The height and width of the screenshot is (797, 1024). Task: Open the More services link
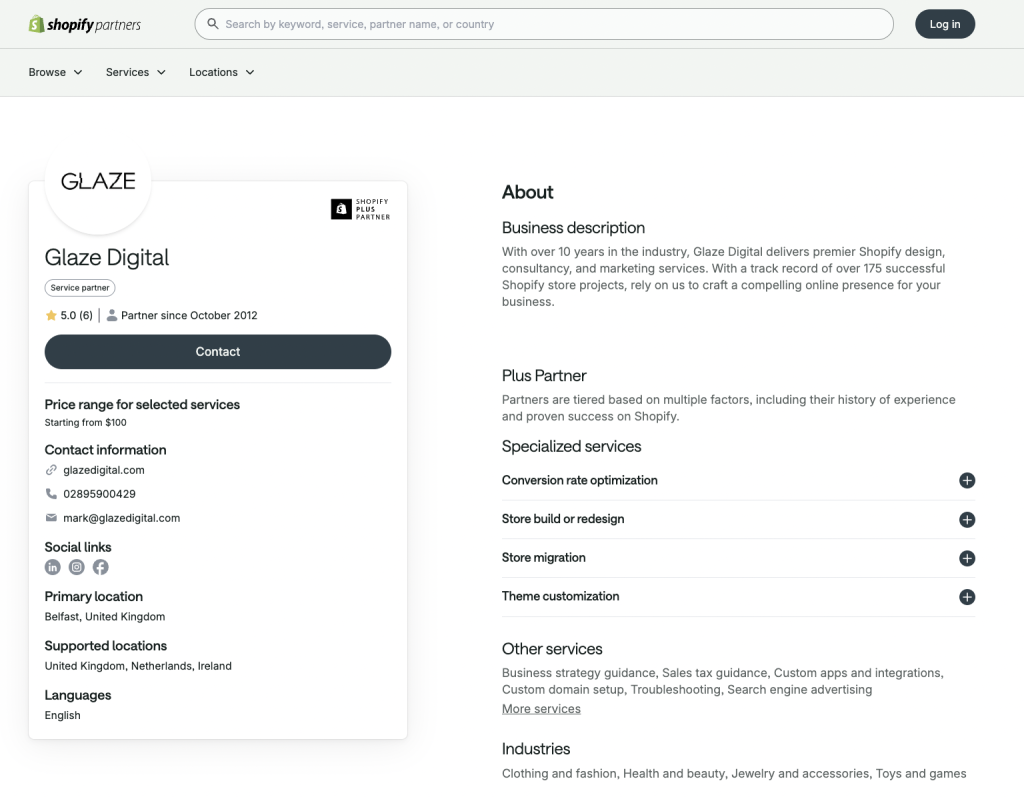541,709
